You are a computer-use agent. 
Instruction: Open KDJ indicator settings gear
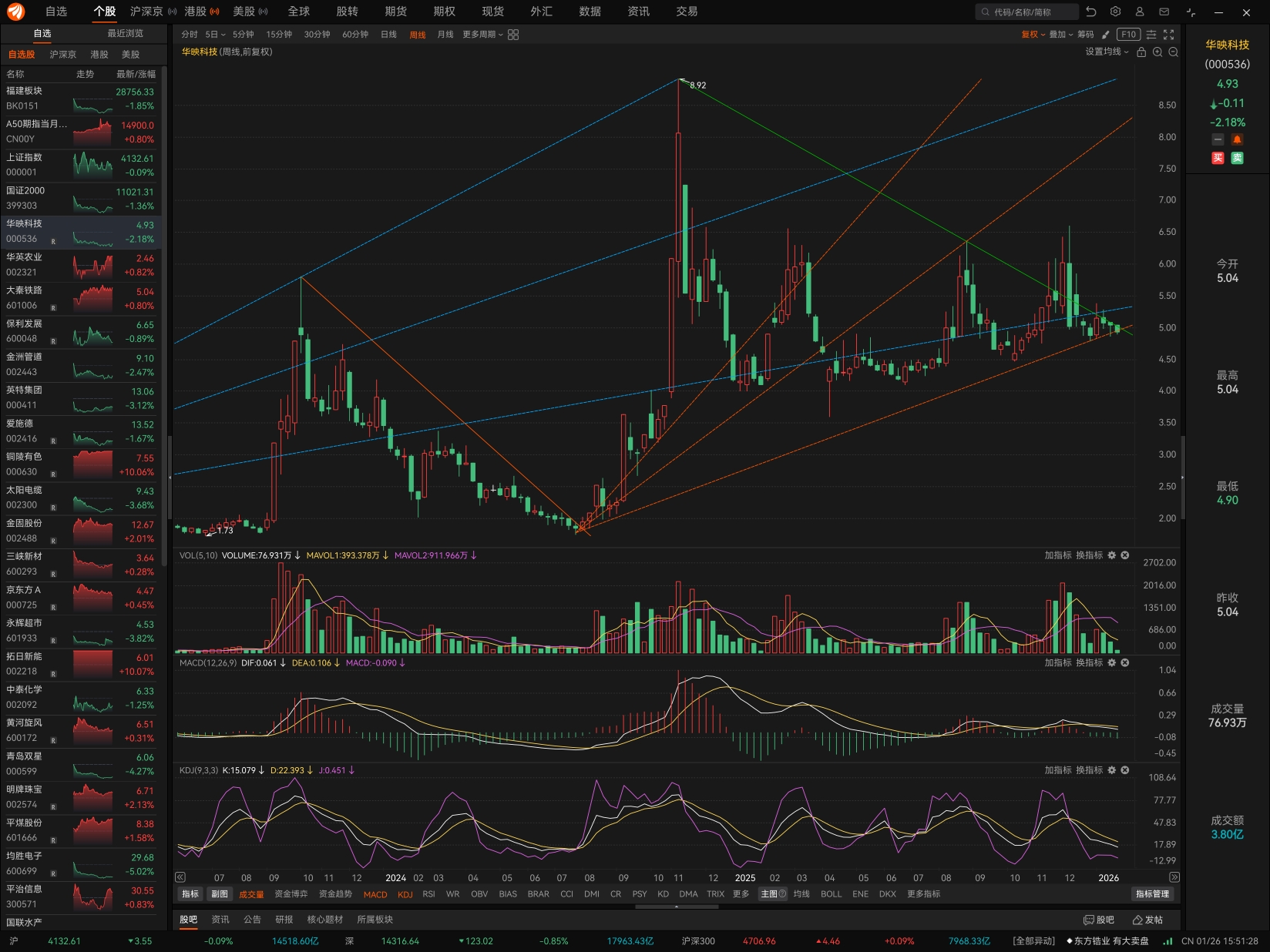pyautogui.click(x=1112, y=770)
